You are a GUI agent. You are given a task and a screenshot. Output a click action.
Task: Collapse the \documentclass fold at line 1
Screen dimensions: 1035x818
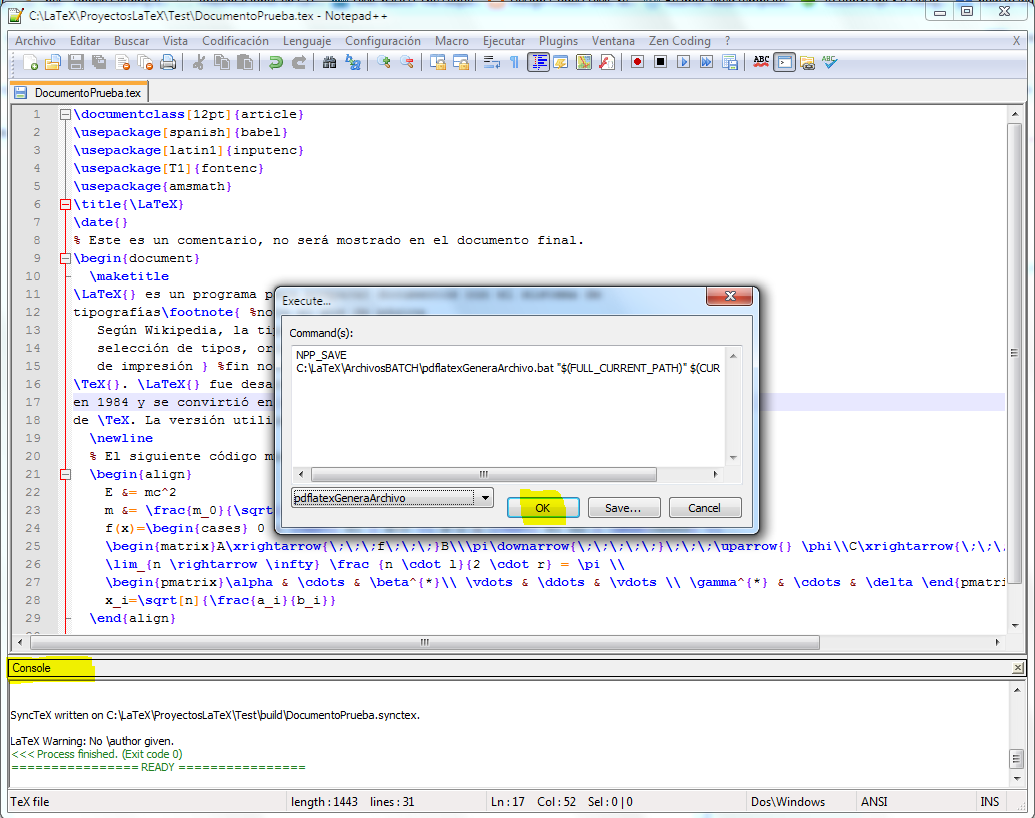[x=65, y=114]
